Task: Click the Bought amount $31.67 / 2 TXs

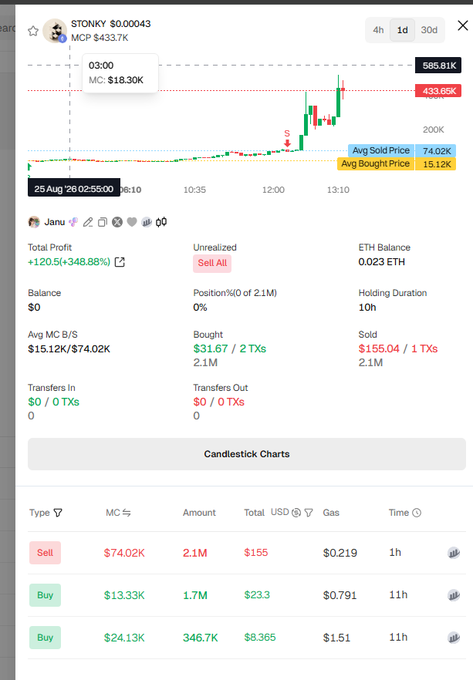Action: [230, 349]
